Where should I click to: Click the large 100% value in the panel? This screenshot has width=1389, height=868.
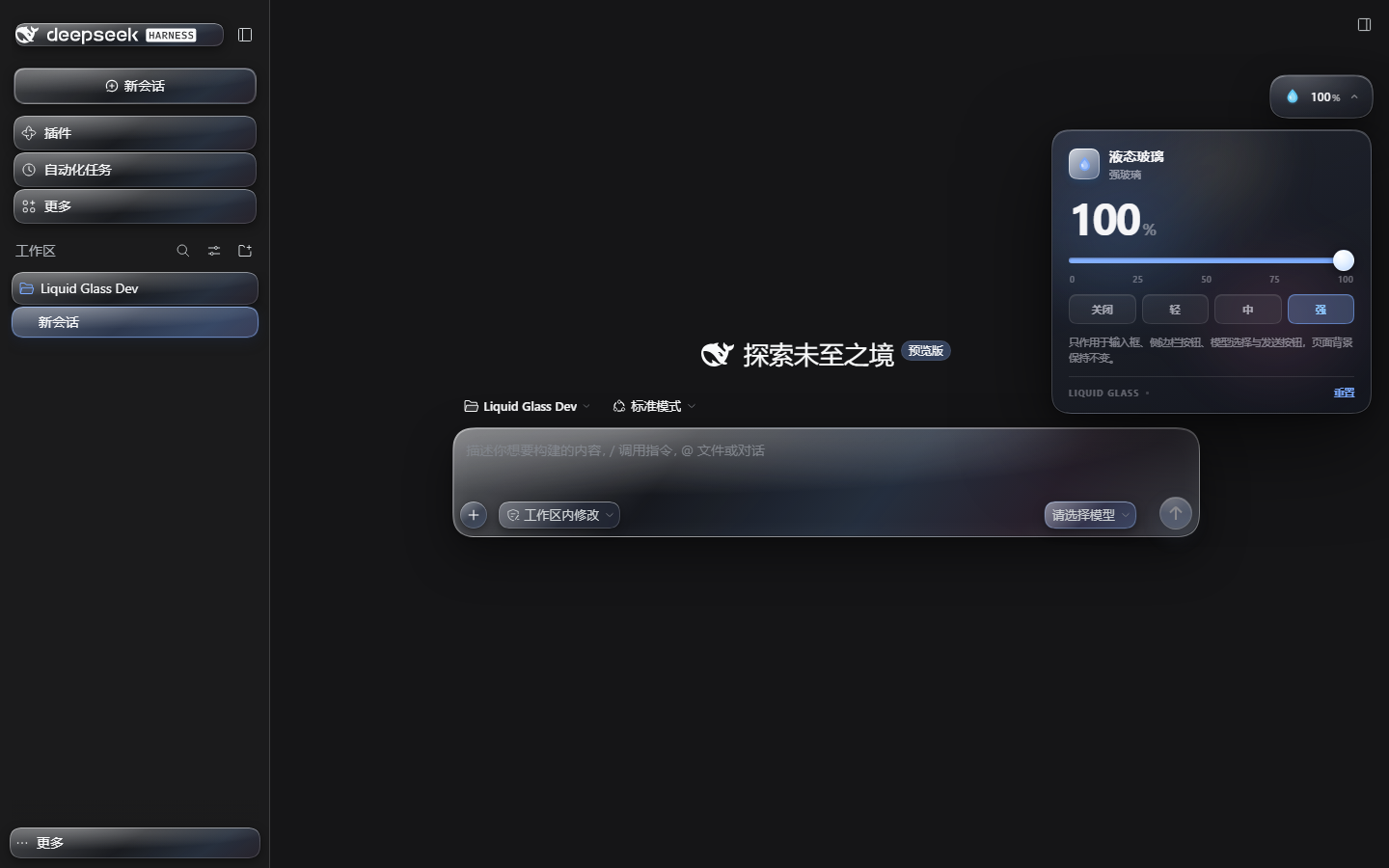click(x=1113, y=220)
